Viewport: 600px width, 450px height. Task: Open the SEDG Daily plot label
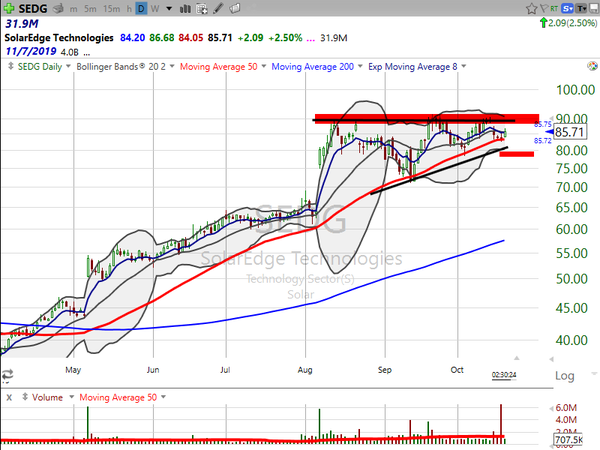[40, 67]
